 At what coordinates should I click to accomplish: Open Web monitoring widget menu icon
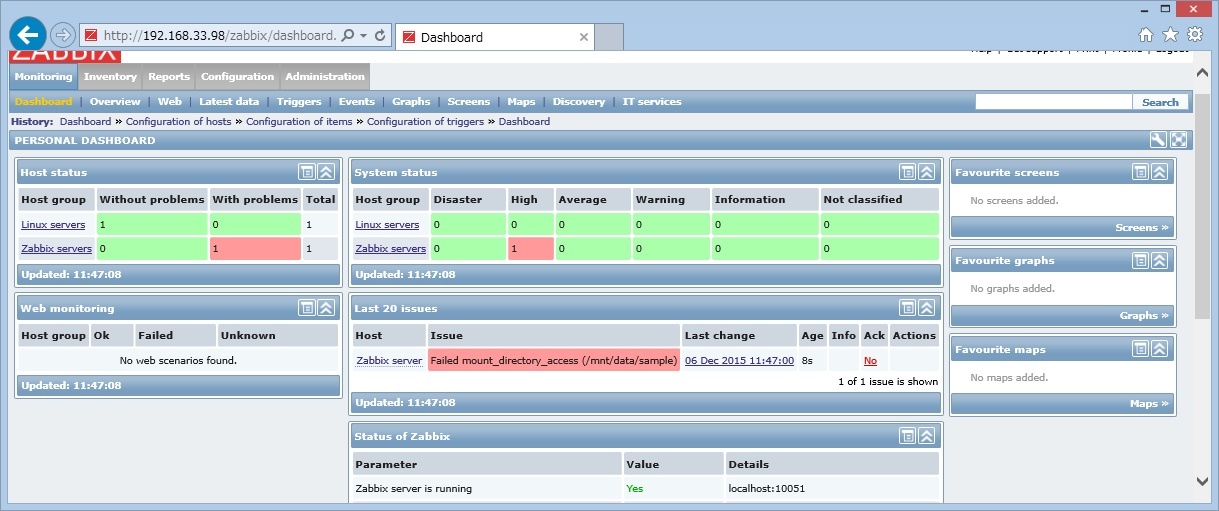click(307, 308)
